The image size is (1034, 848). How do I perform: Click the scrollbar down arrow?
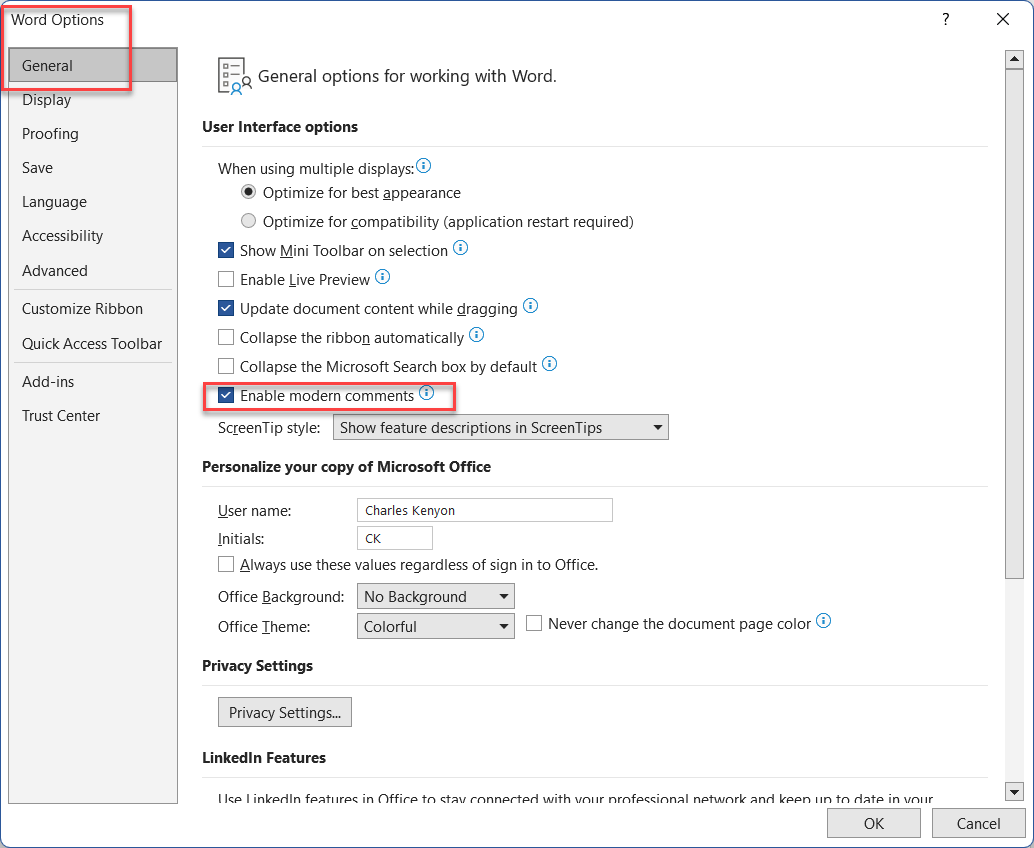click(x=1014, y=791)
